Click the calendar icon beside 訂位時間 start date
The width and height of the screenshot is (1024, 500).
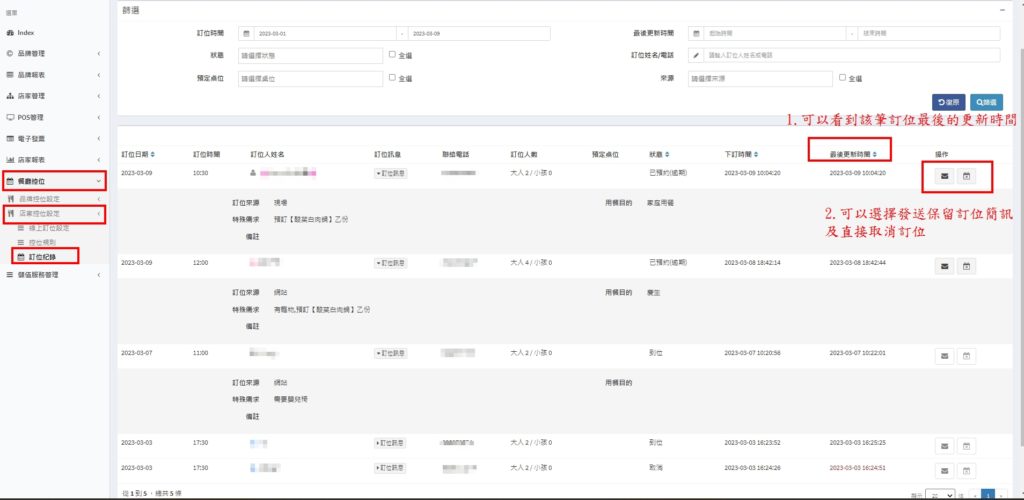coord(247,33)
